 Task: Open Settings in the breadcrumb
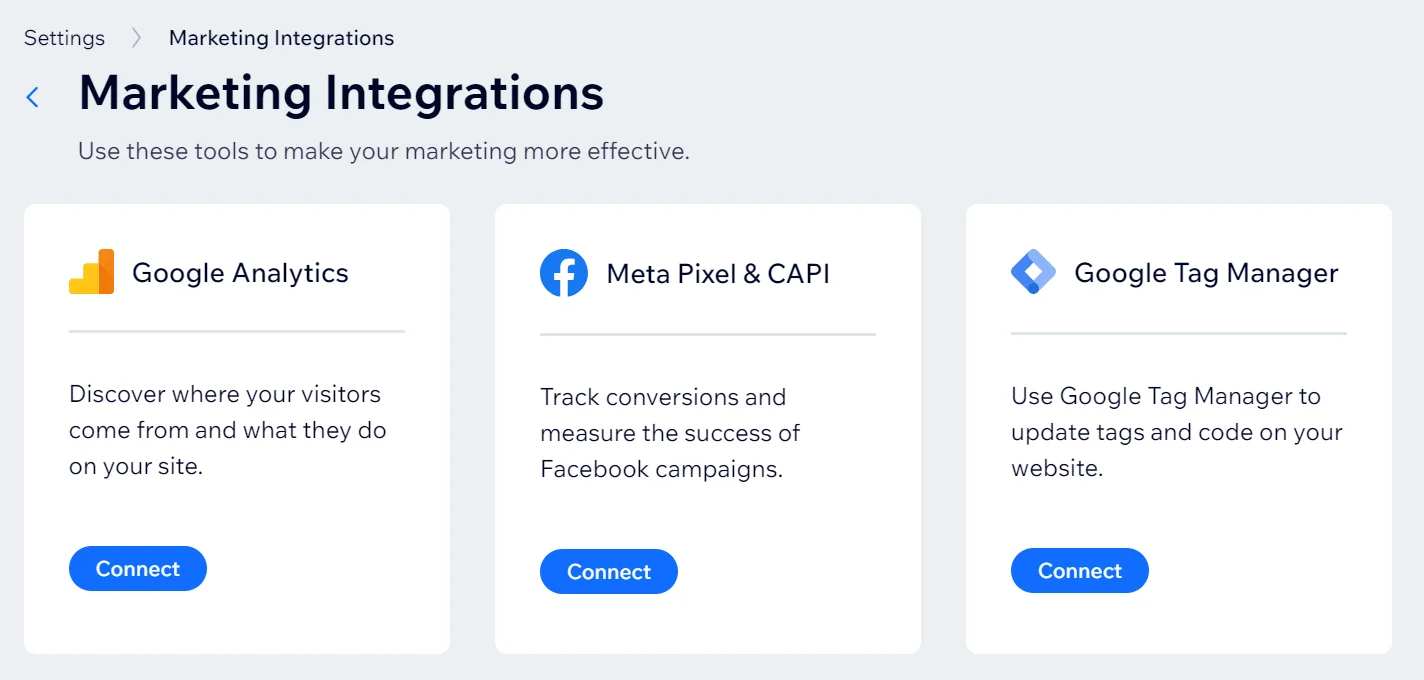coord(64,38)
